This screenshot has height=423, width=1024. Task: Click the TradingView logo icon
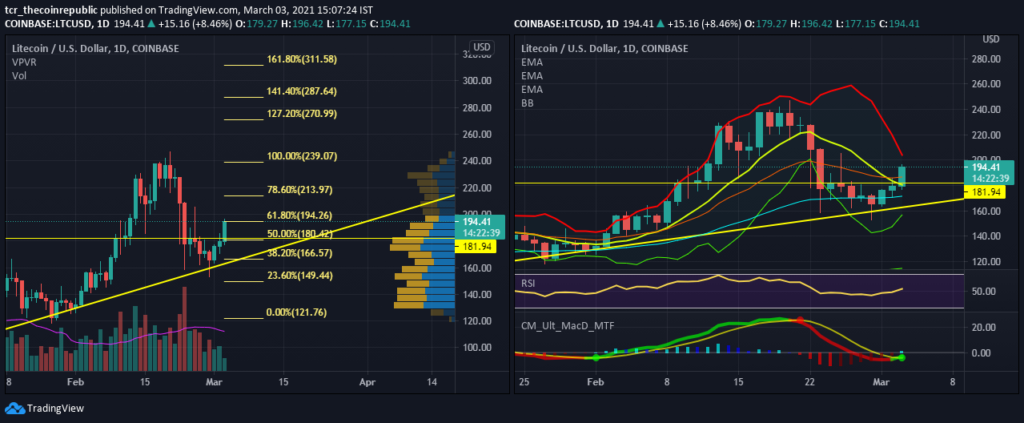pyautogui.click(x=14, y=409)
